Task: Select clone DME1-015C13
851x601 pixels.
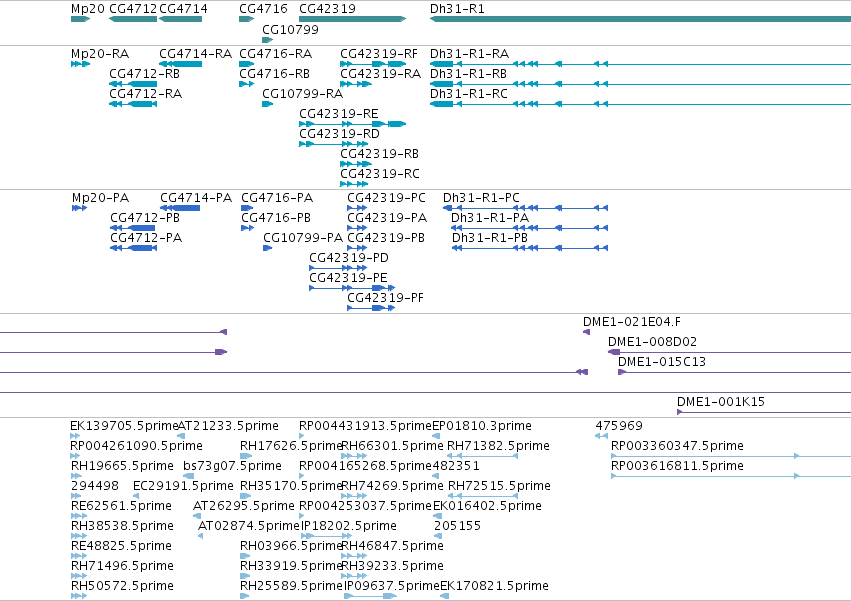Action: (662, 362)
